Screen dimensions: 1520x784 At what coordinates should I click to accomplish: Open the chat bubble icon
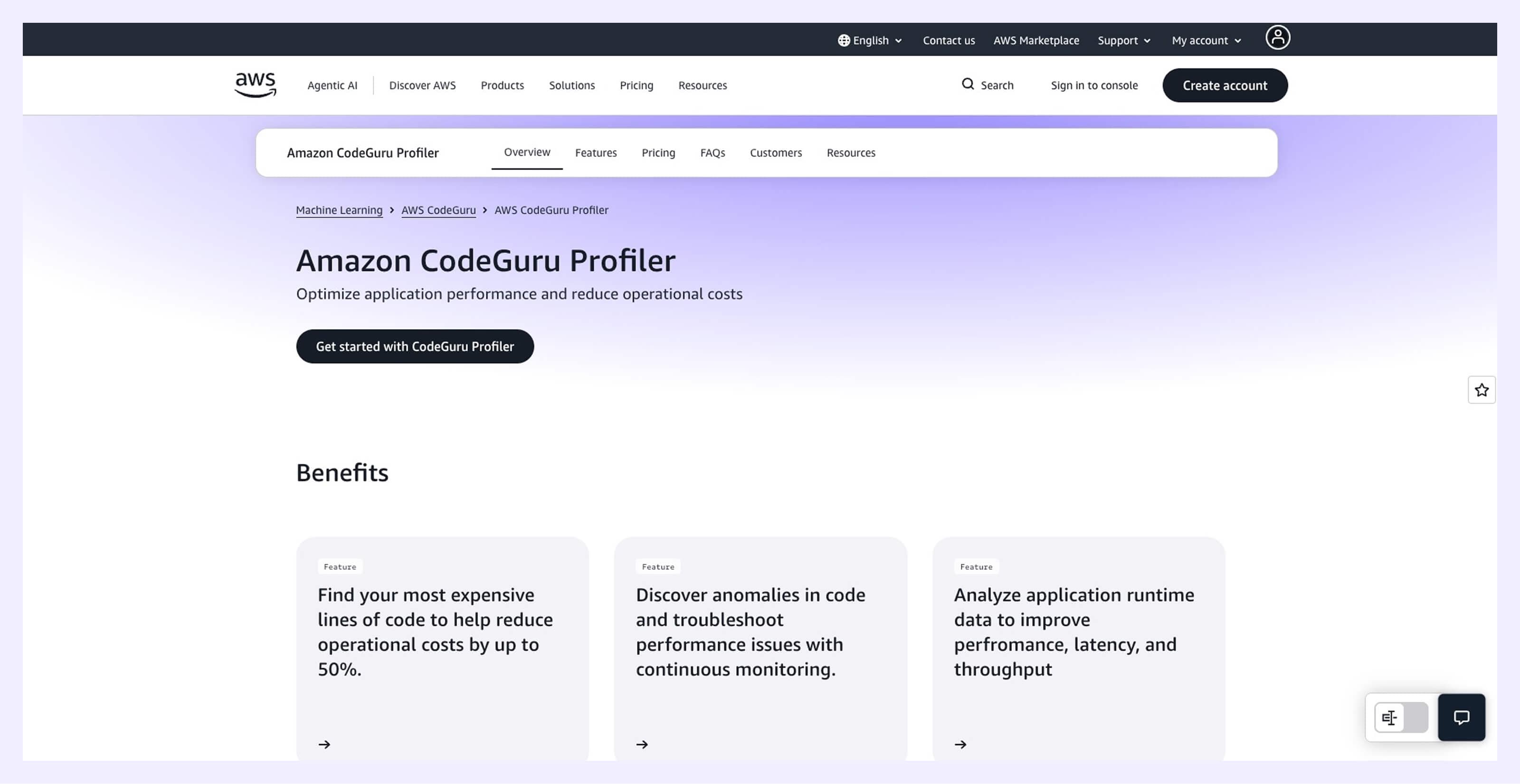(1462, 718)
